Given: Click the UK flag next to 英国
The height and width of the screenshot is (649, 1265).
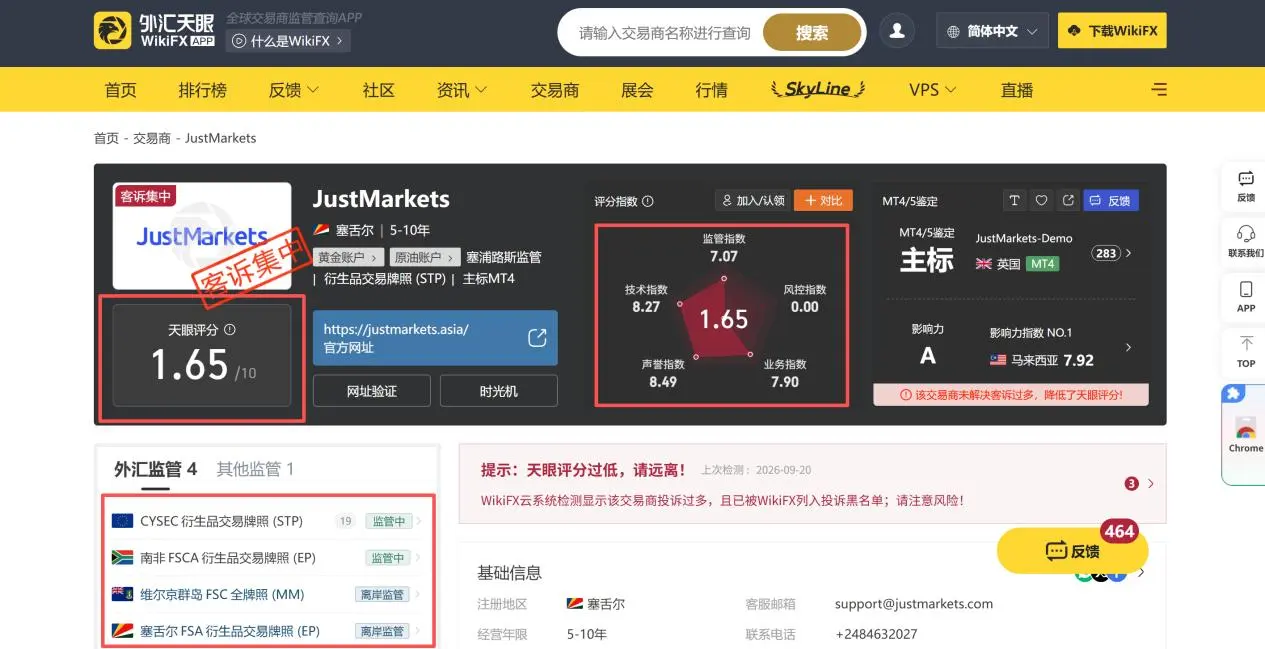Looking at the screenshot, I should (983, 264).
